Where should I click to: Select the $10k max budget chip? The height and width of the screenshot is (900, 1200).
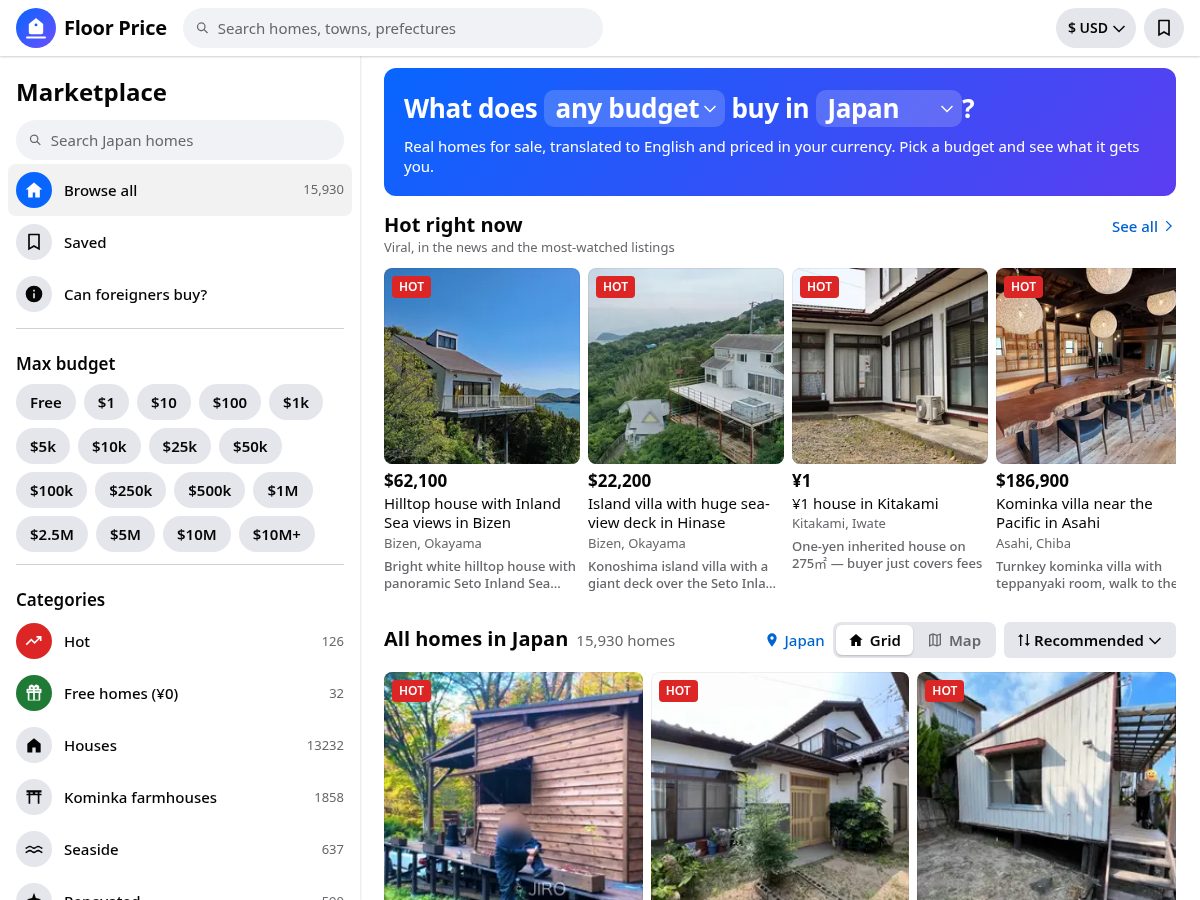pos(109,446)
